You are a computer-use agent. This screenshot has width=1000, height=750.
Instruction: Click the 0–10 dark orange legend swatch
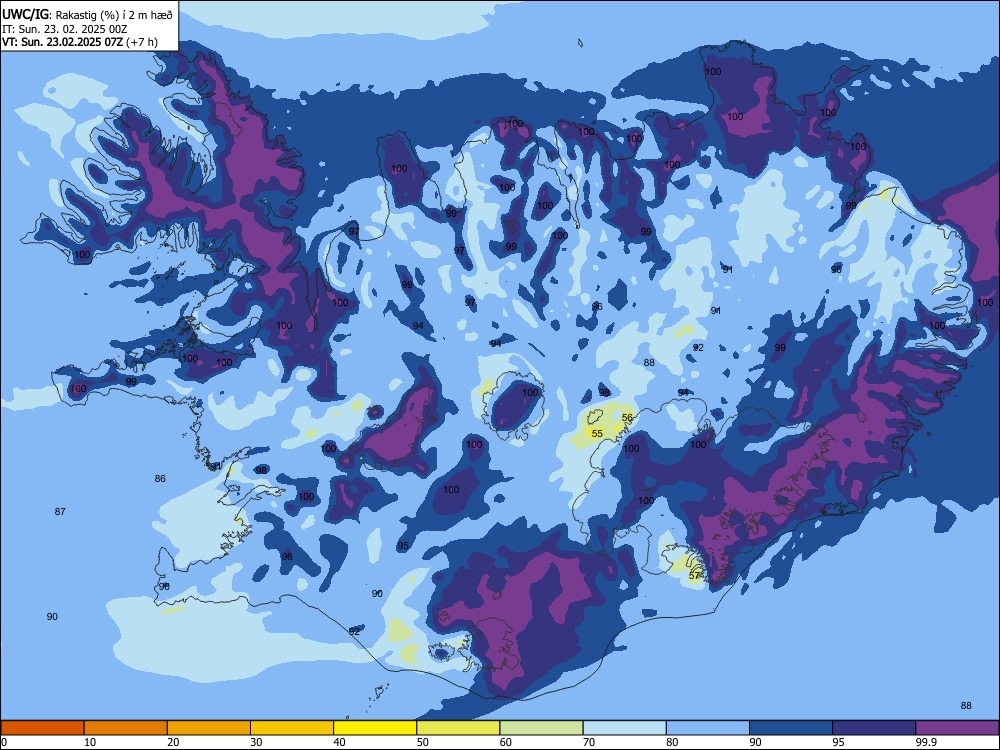click(43, 728)
